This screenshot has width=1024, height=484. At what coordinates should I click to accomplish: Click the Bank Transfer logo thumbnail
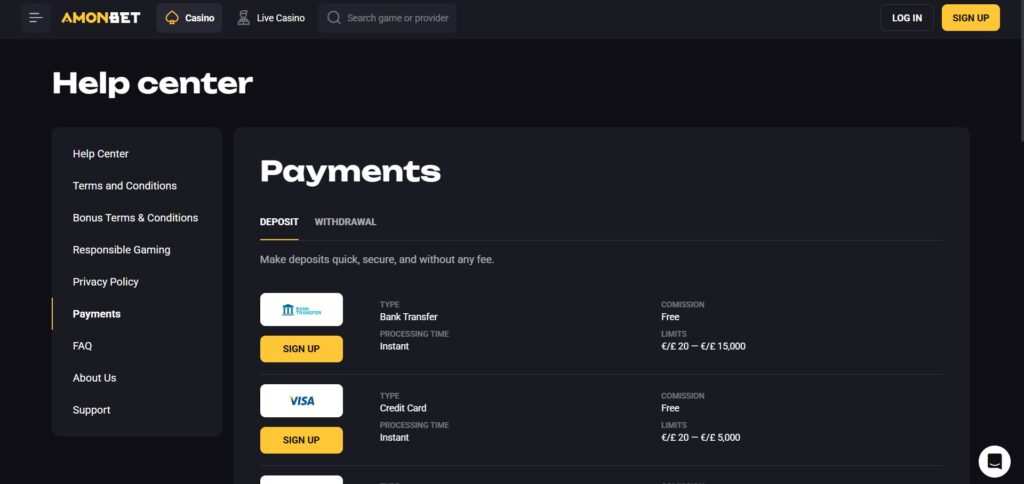tap(301, 310)
